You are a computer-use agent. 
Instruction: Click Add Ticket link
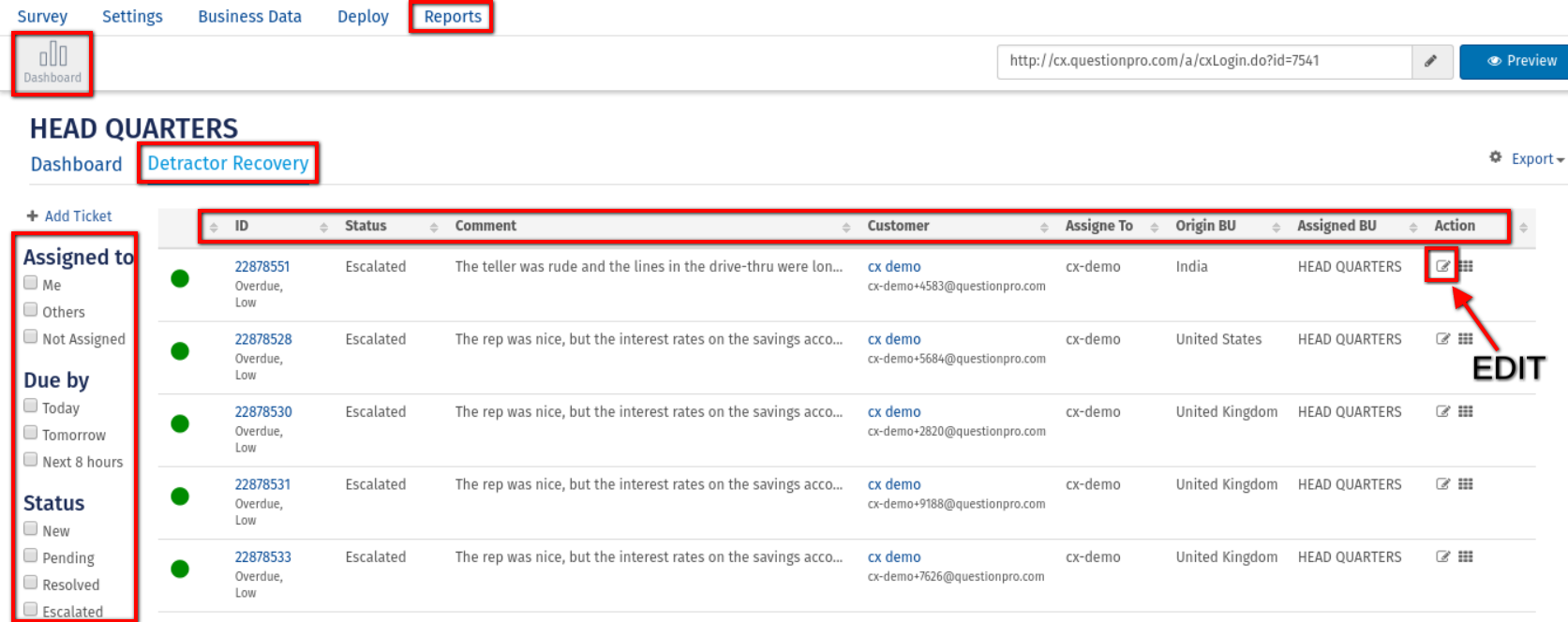pyautogui.click(x=69, y=215)
